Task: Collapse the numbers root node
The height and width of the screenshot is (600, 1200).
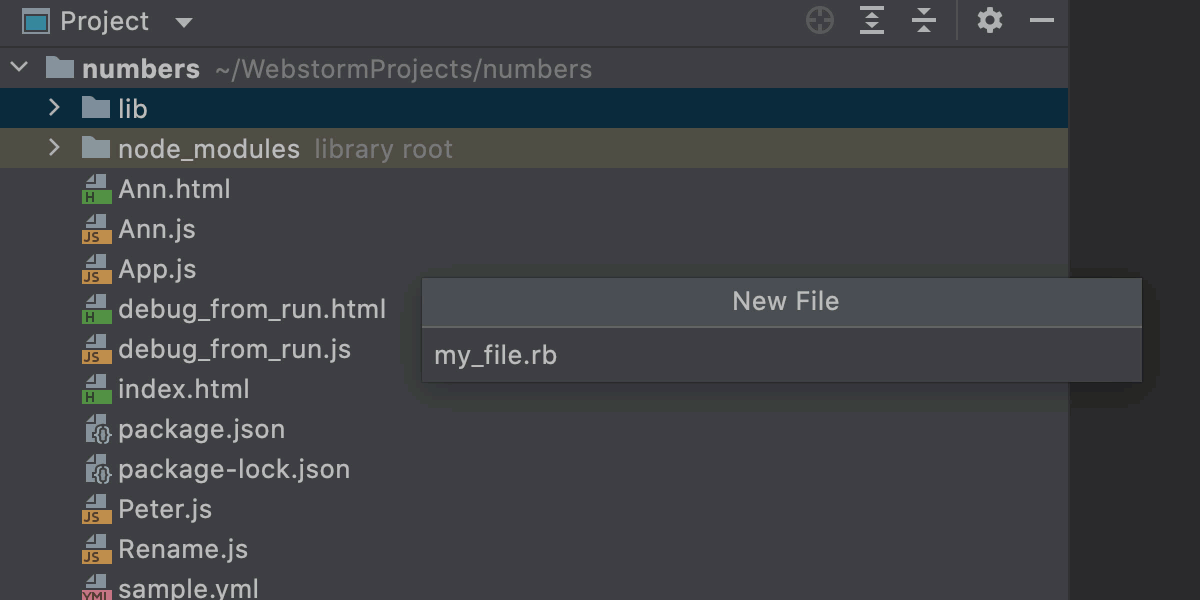Action: point(18,68)
